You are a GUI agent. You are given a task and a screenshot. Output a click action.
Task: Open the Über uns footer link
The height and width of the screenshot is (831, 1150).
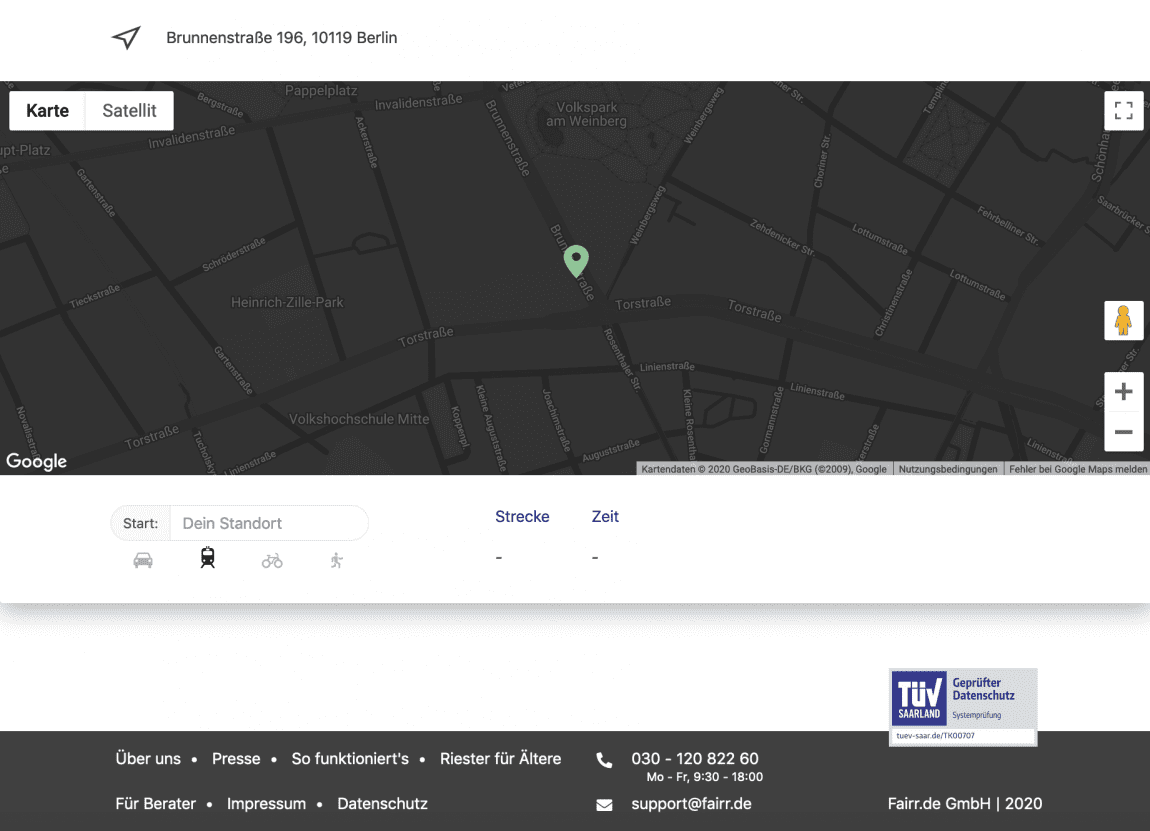(x=148, y=759)
